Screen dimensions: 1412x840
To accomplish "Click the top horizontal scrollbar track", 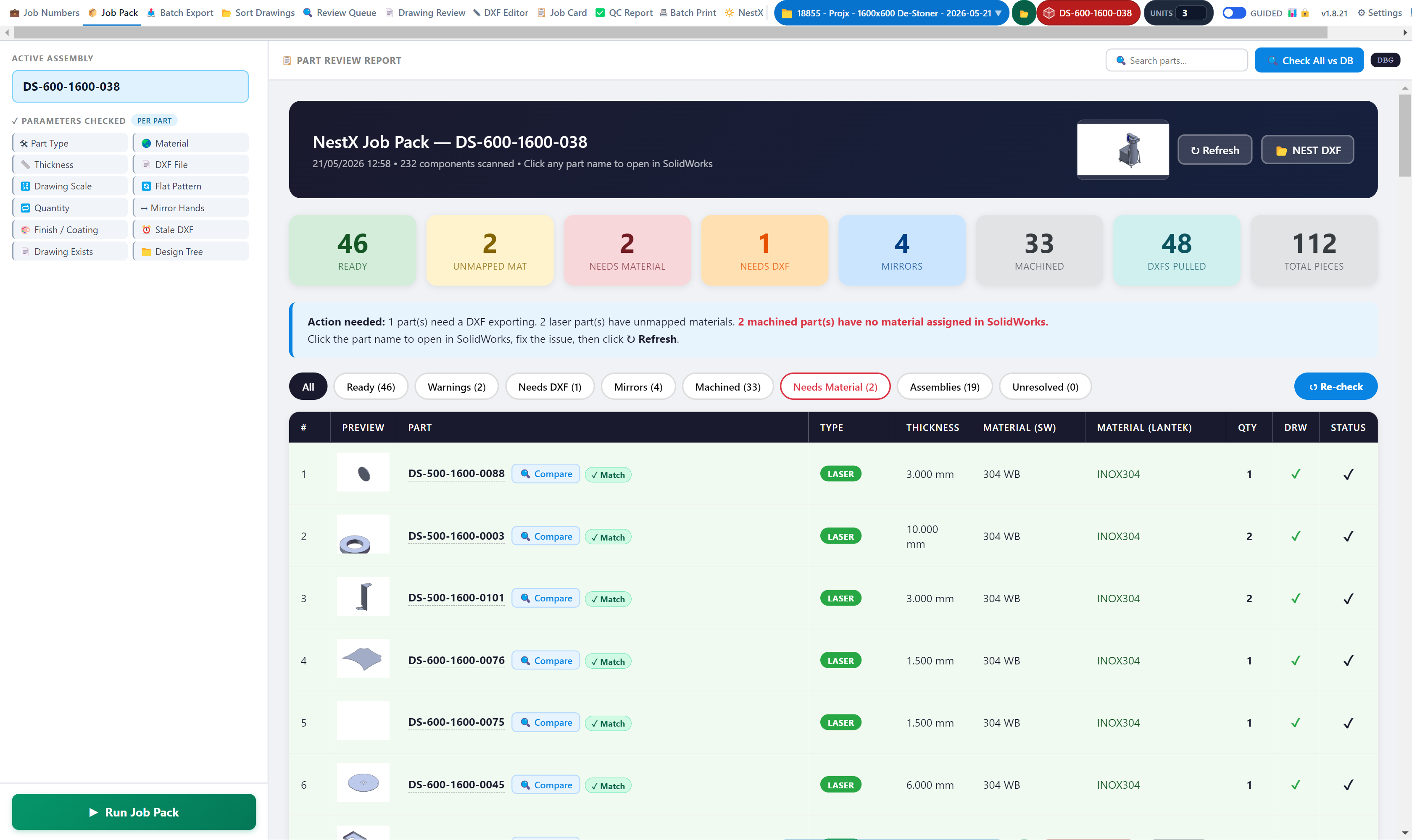I will 706,33.
